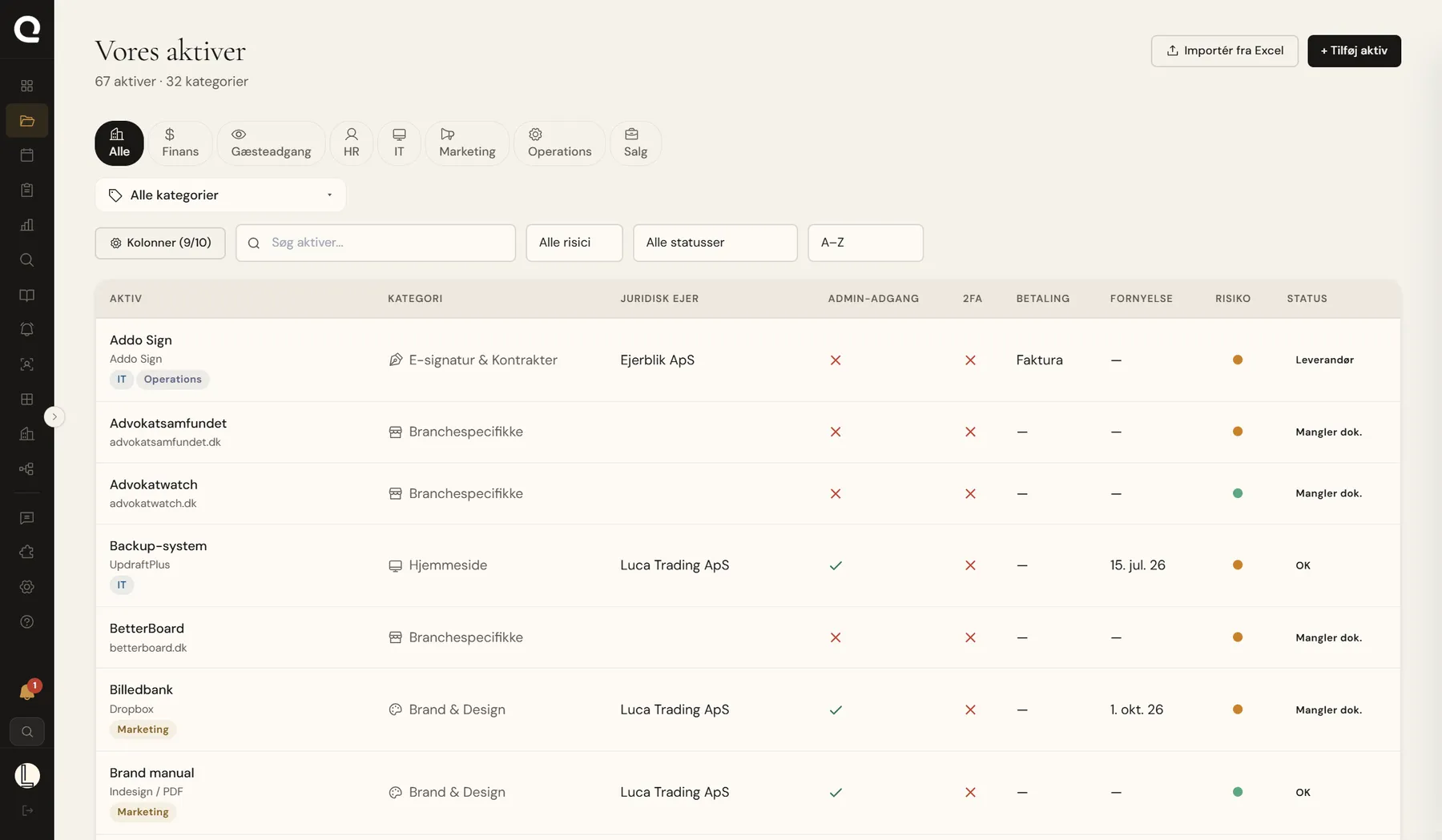The image size is (1442, 840).
Task: Open the Alle kategorier dropdown
Action: [220, 195]
